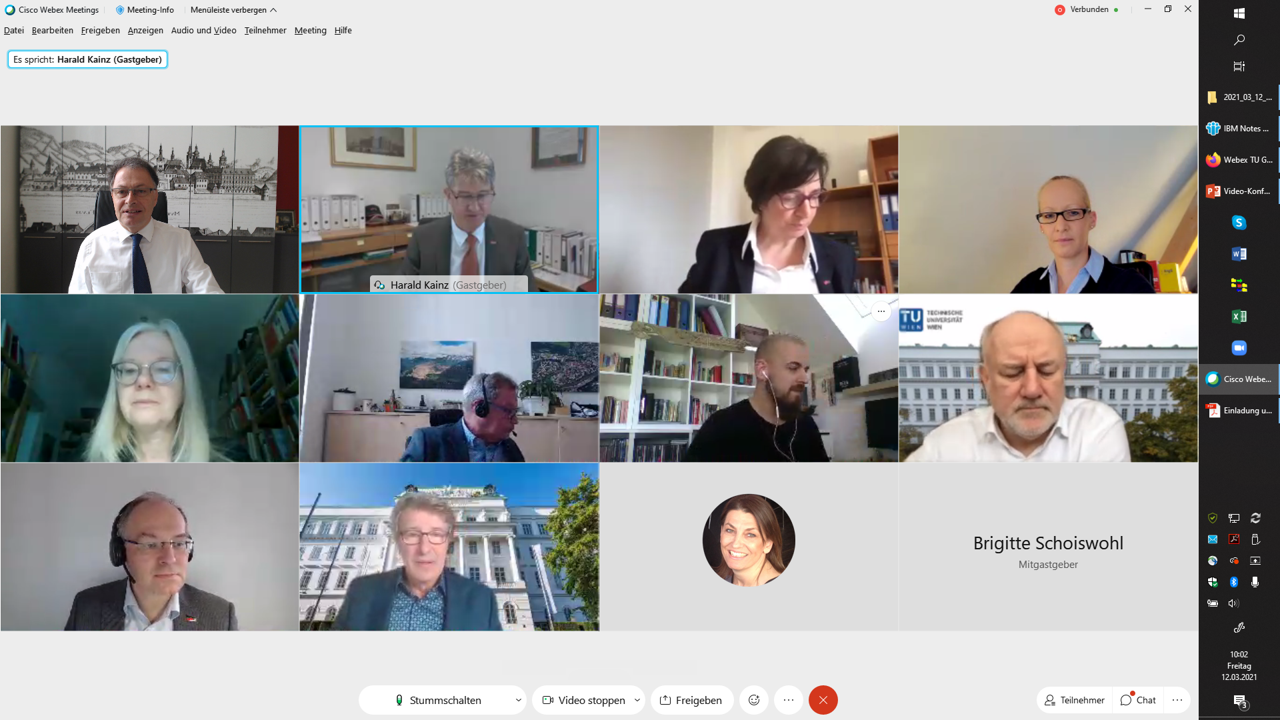
Task: Open Skype from the taskbar
Action: click(1239, 223)
